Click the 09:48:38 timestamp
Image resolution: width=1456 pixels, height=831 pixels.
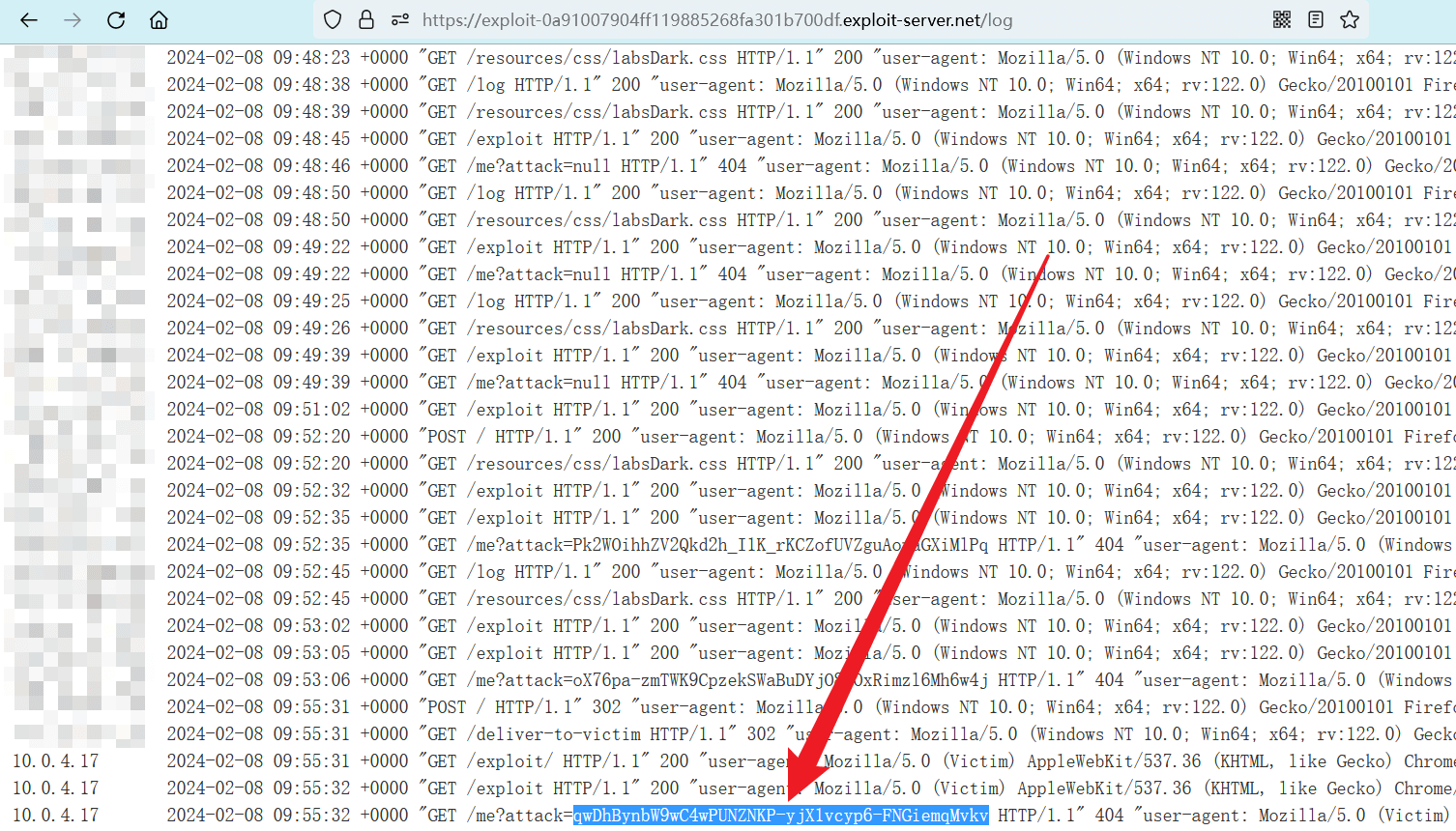coord(311,85)
